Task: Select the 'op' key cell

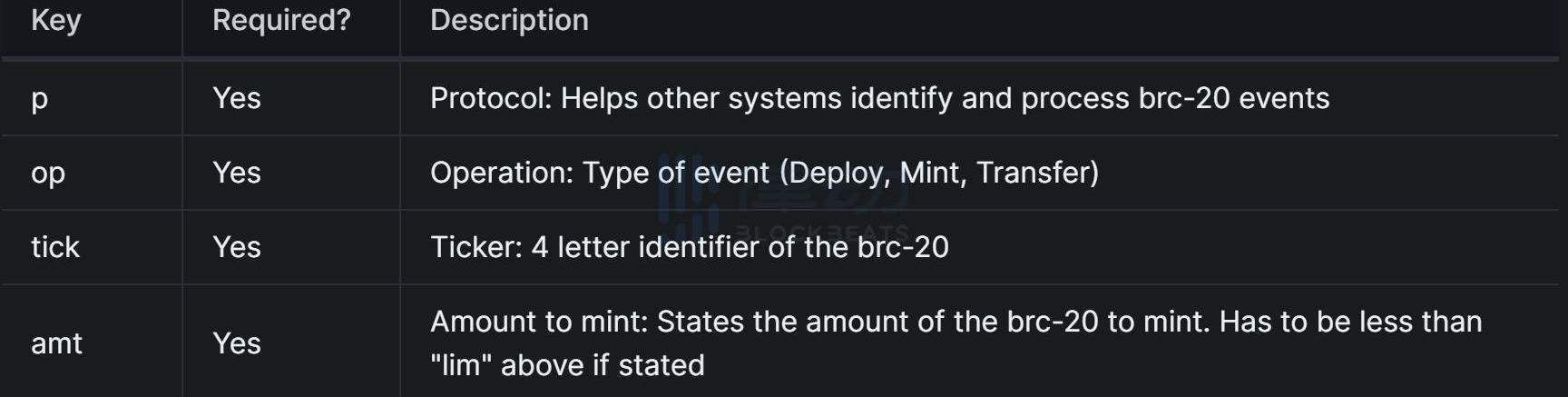Action: [x=48, y=173]
